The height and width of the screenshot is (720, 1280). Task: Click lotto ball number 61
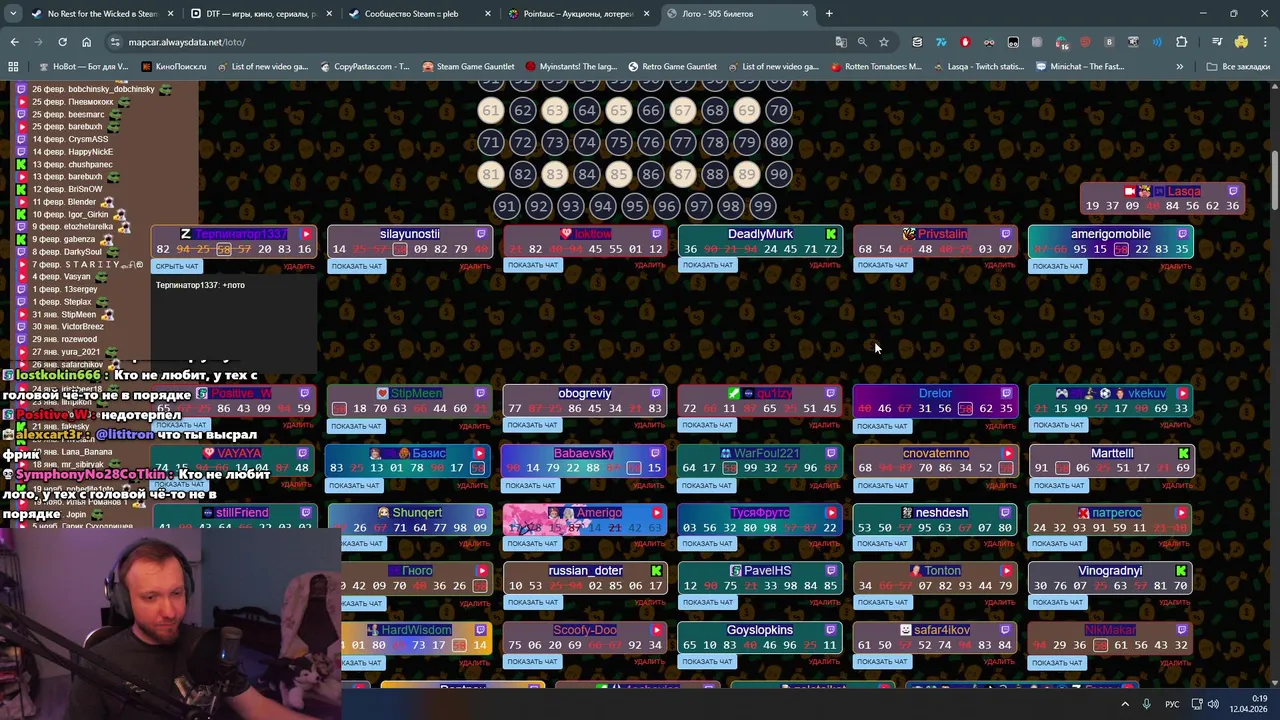490,110
